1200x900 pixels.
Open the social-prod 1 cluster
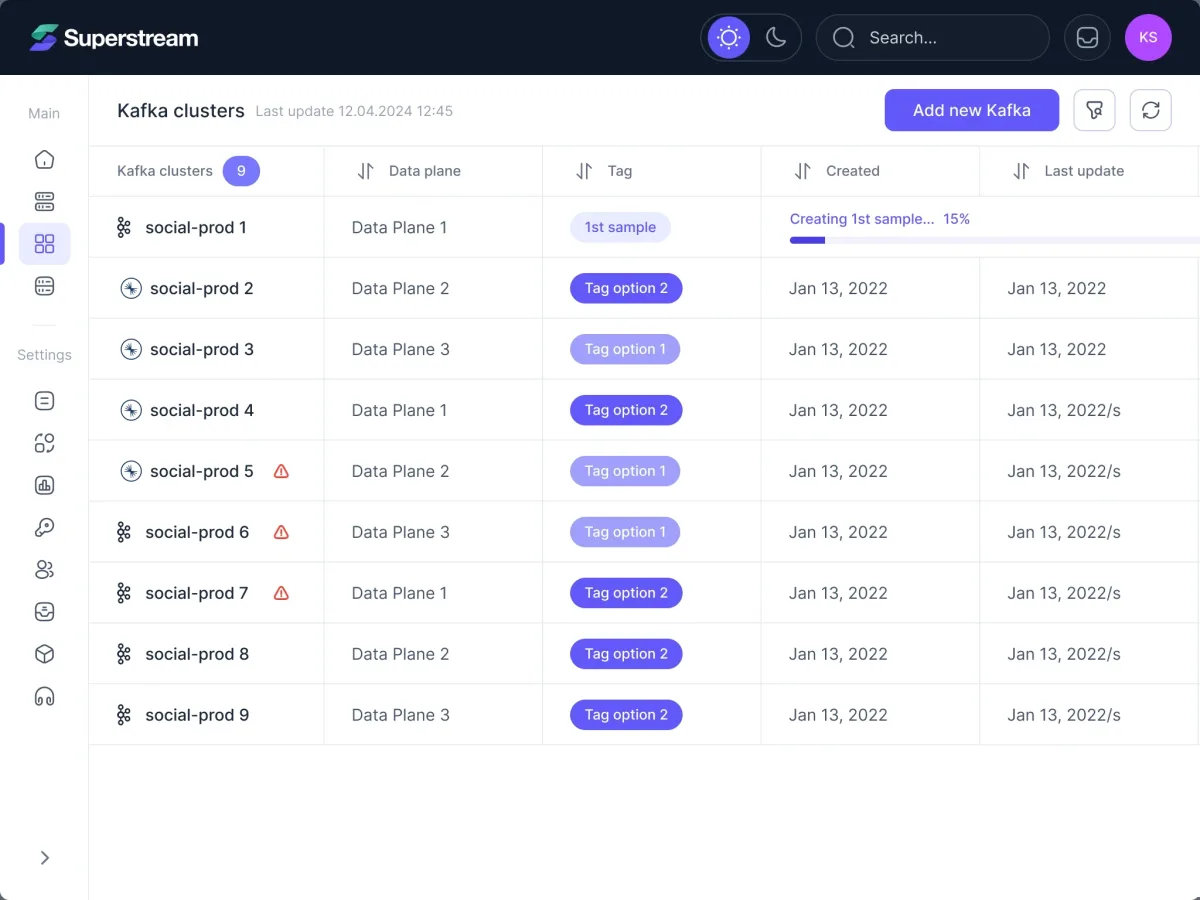click(x=196, y=227)
